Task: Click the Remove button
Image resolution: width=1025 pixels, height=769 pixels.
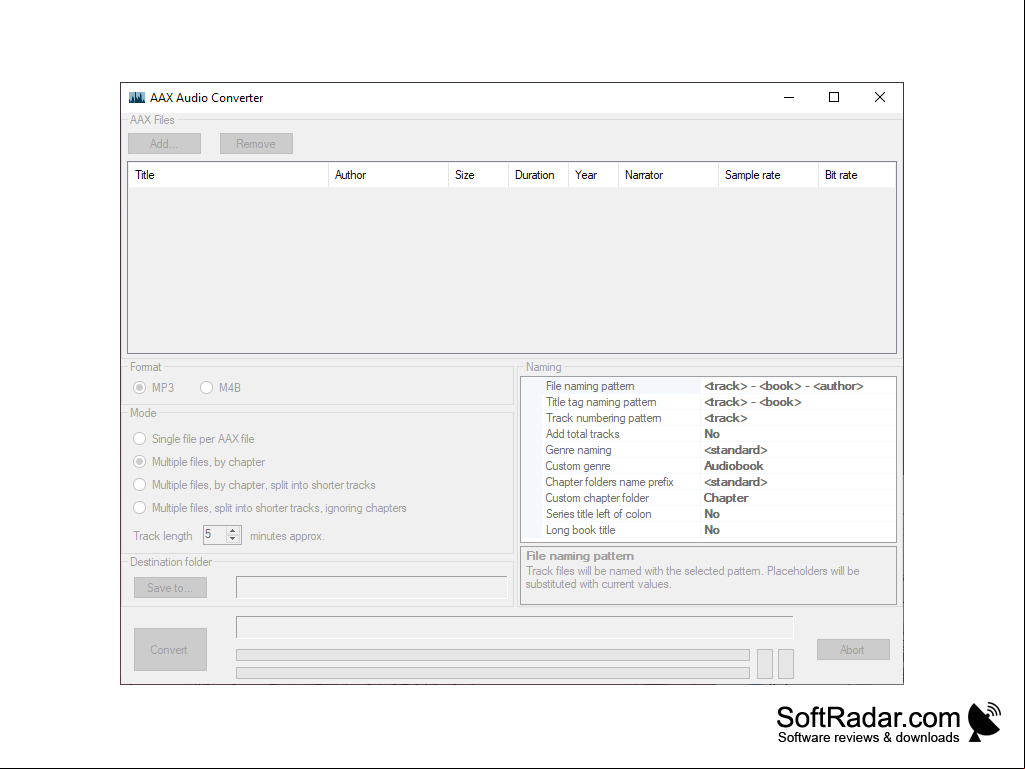Action: pyautogui.click(x=256, y=144)
